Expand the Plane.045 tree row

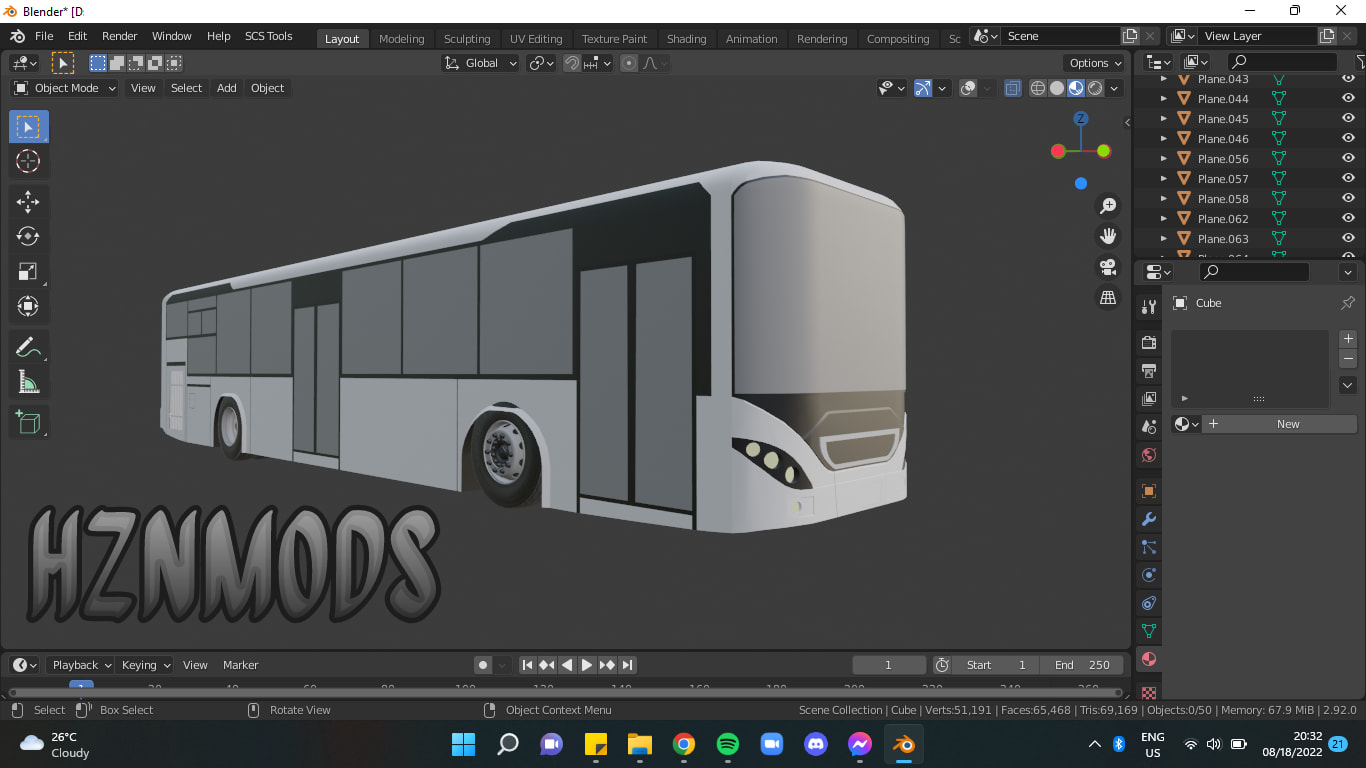coord(1163,119)
